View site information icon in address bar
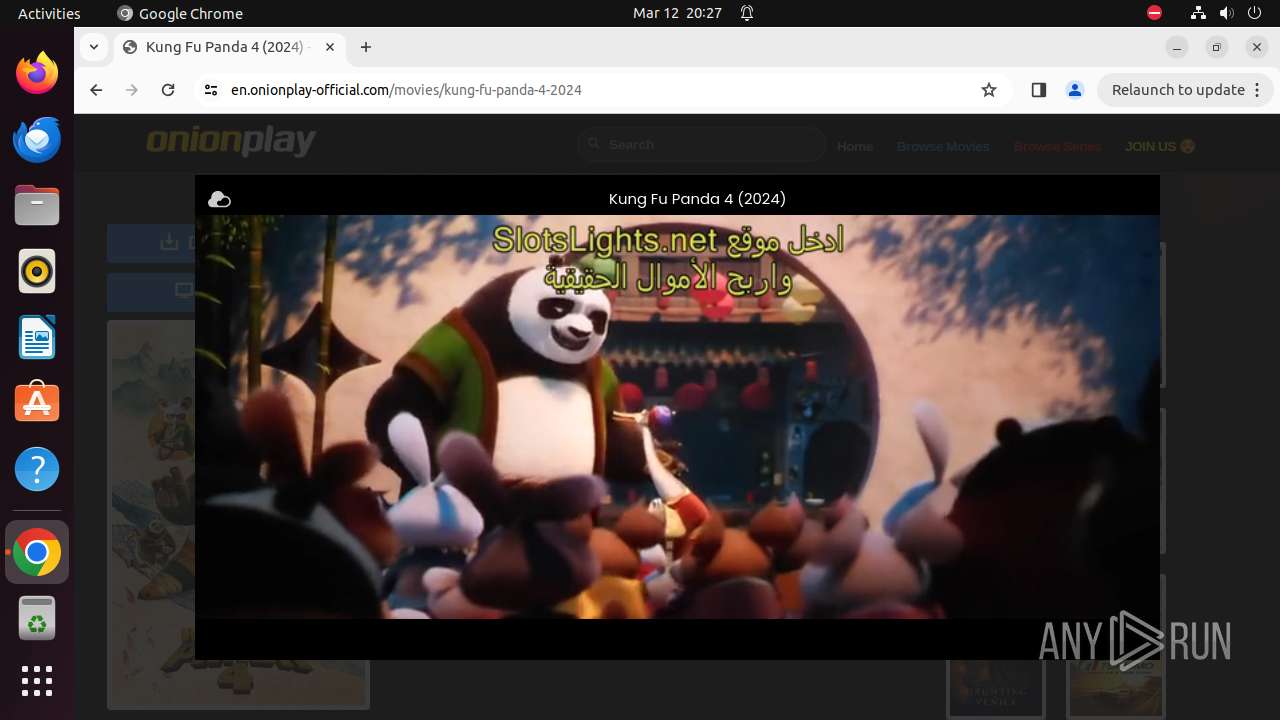 [x=210, y=90]
